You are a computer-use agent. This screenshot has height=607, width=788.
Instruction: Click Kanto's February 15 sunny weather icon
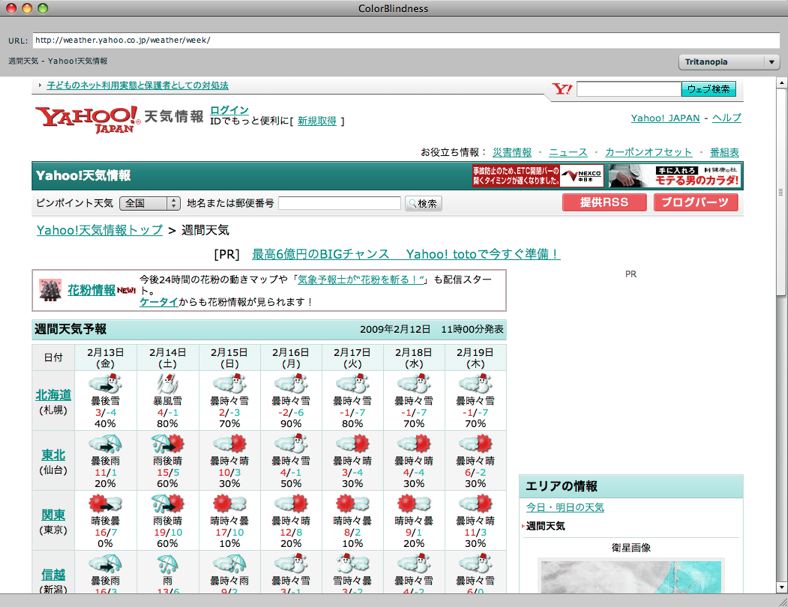[230, 503]
